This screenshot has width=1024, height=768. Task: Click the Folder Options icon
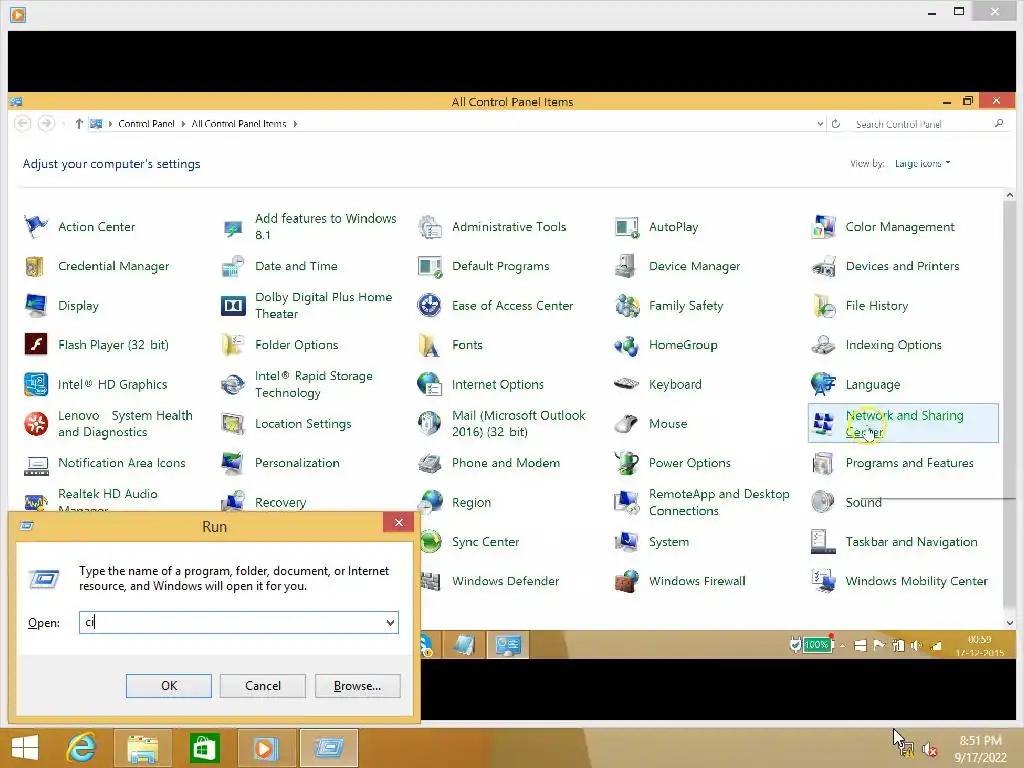click(x=232, y=344)
